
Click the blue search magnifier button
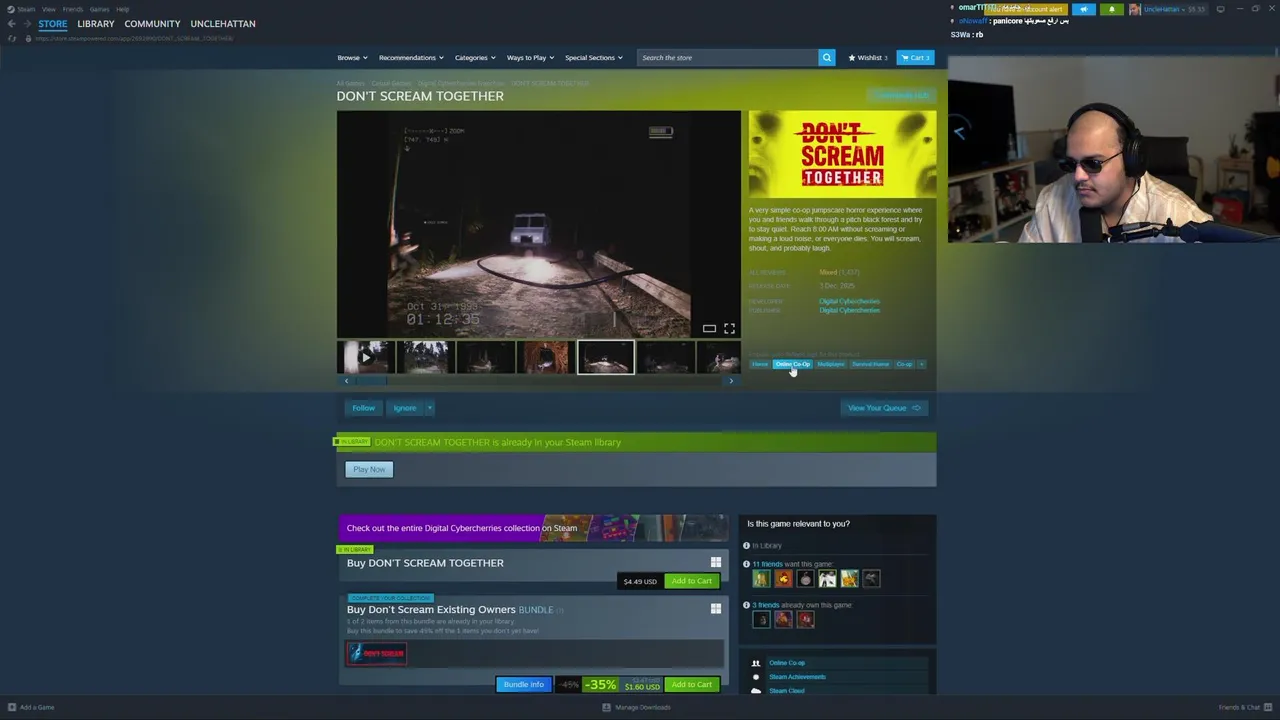pyautogui.click(x=827, y=57)
